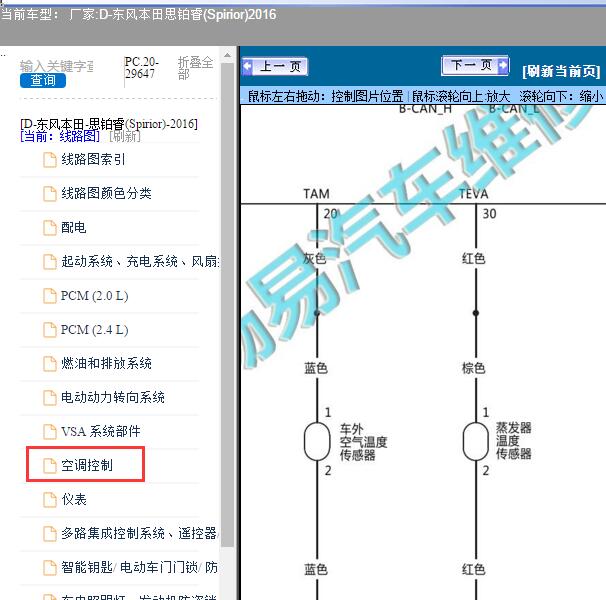Viewport: 606px width, 600px height.
Task: Open the 线路图索引 tree item
Action: coord(93,159)
